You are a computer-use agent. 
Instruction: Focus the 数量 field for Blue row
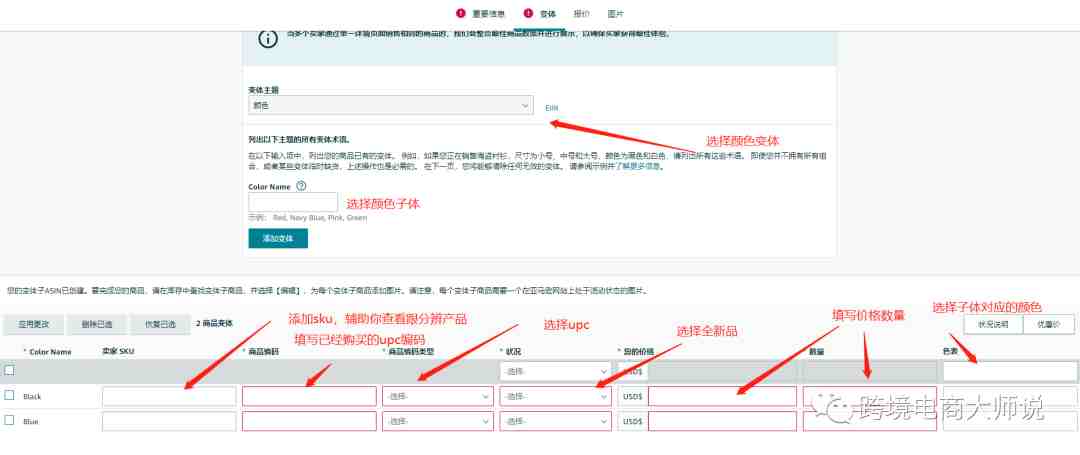tap(869, 421)
